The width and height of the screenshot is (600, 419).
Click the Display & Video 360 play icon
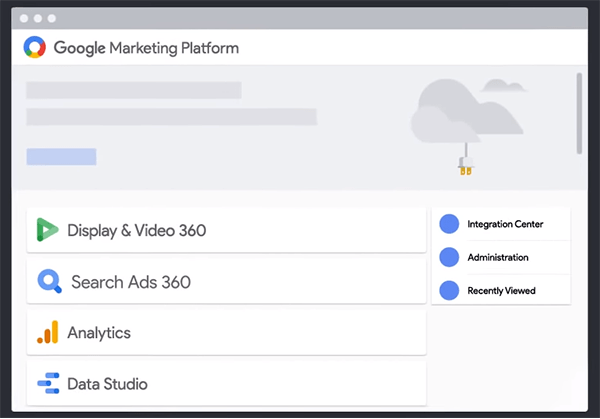(x=47, y=230)
